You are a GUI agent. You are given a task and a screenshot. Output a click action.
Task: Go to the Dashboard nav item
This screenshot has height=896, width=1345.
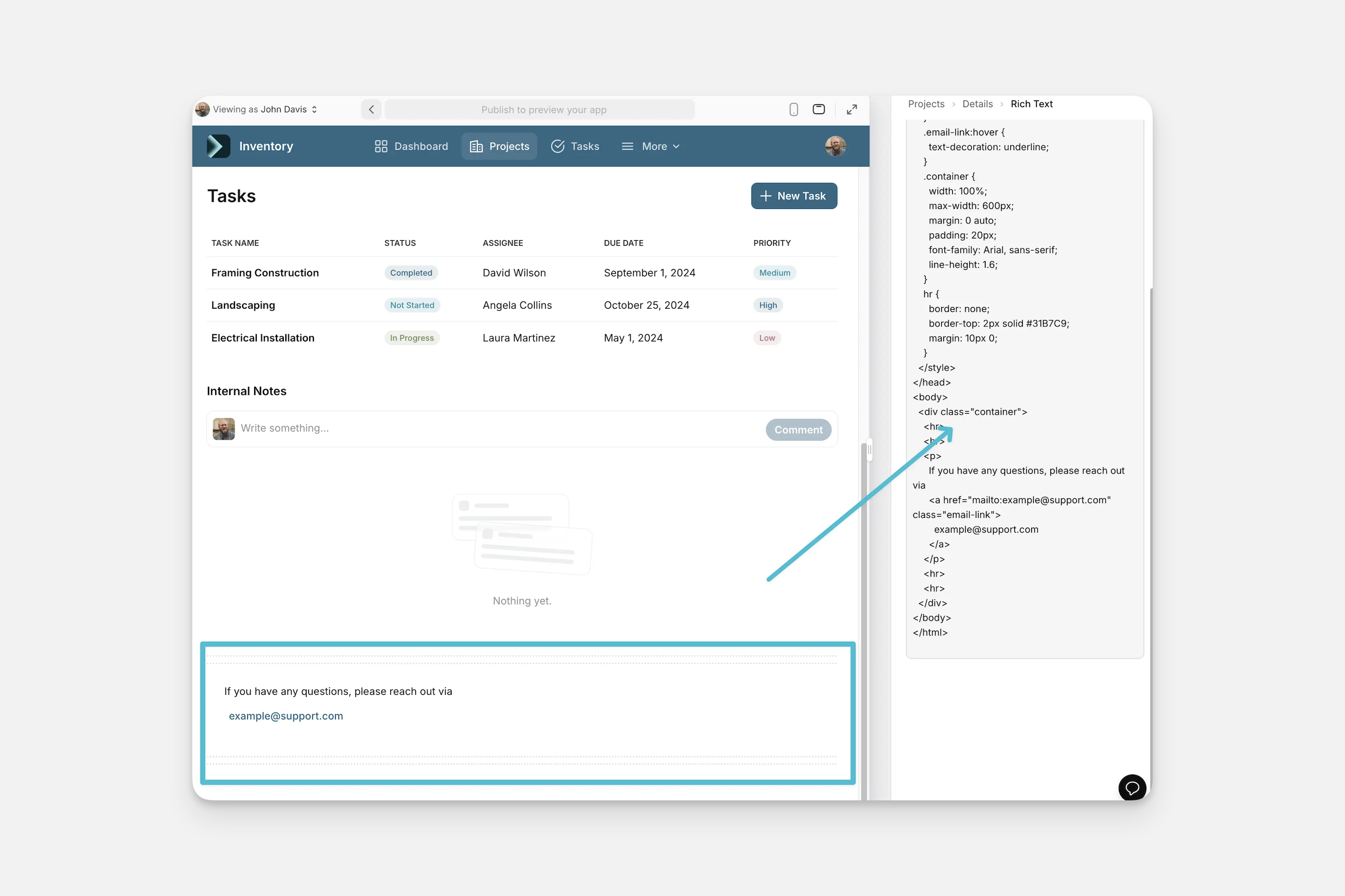click(412, 146)
